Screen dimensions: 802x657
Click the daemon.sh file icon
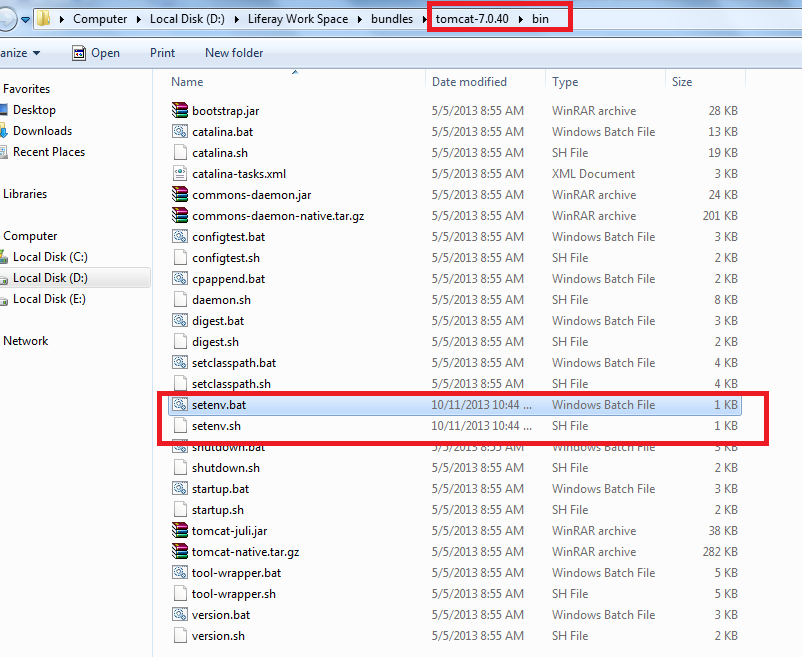click(x=180, y=299)
